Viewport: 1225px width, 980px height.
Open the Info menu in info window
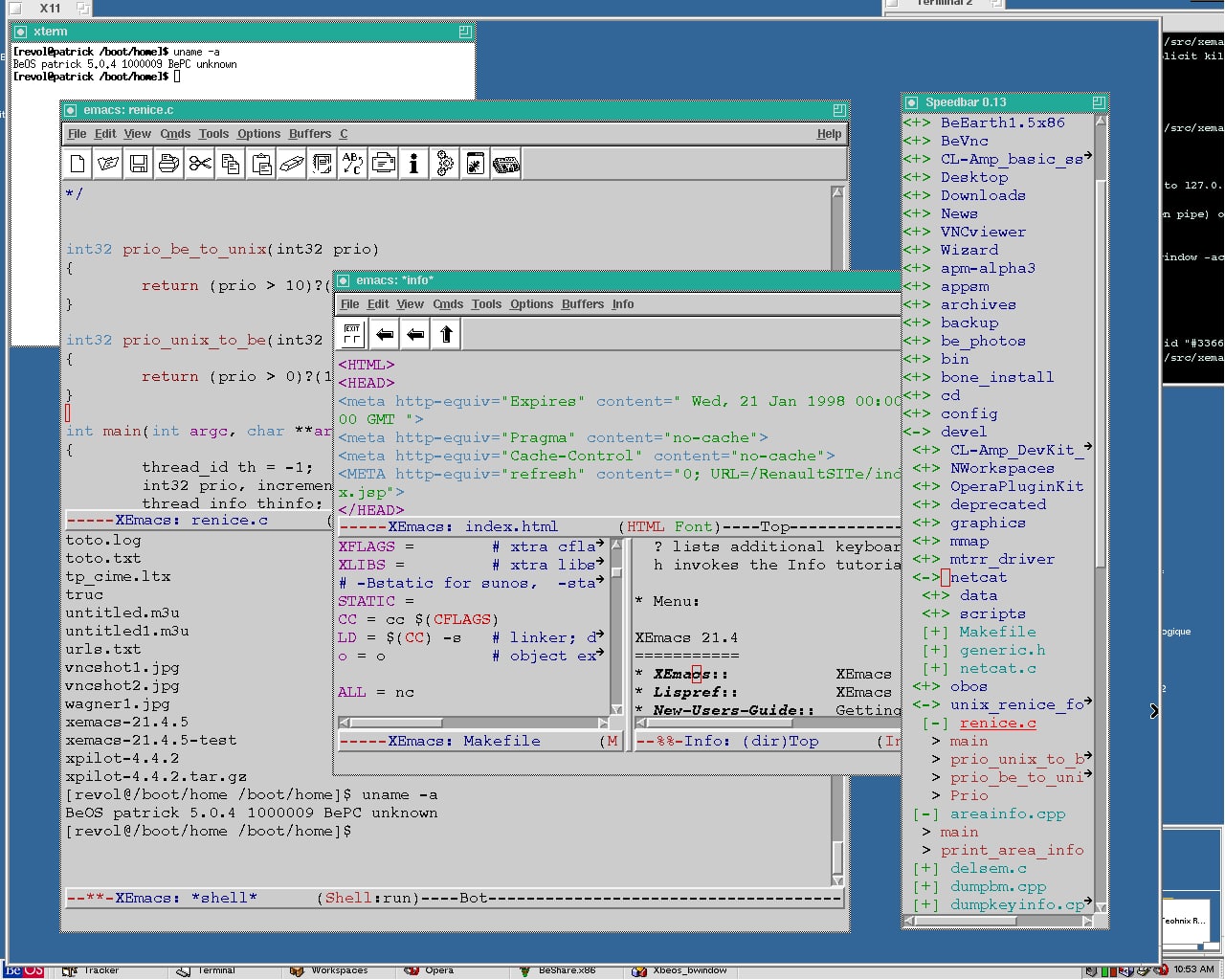click(623, 304)
